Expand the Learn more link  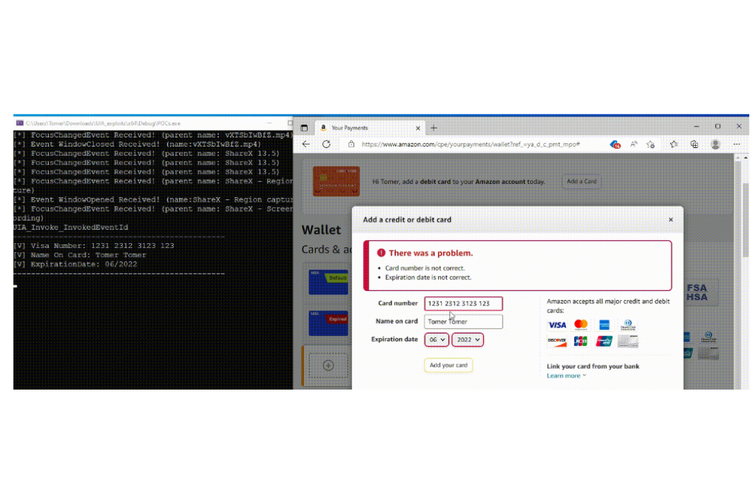[566, 376]
